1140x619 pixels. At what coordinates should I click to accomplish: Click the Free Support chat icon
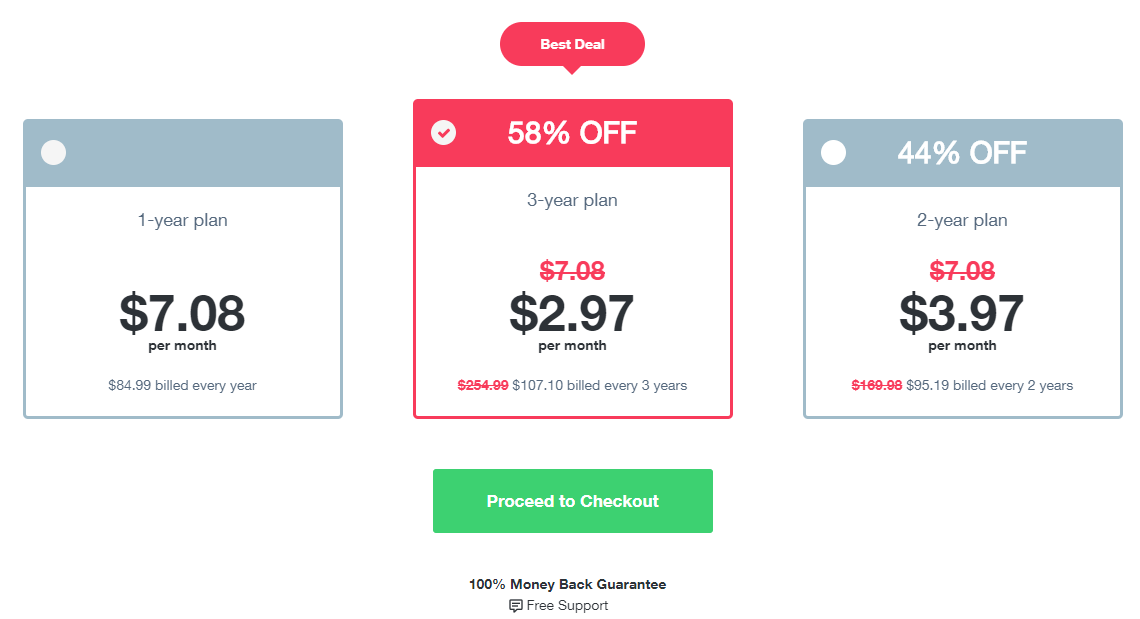click(515, 605)
